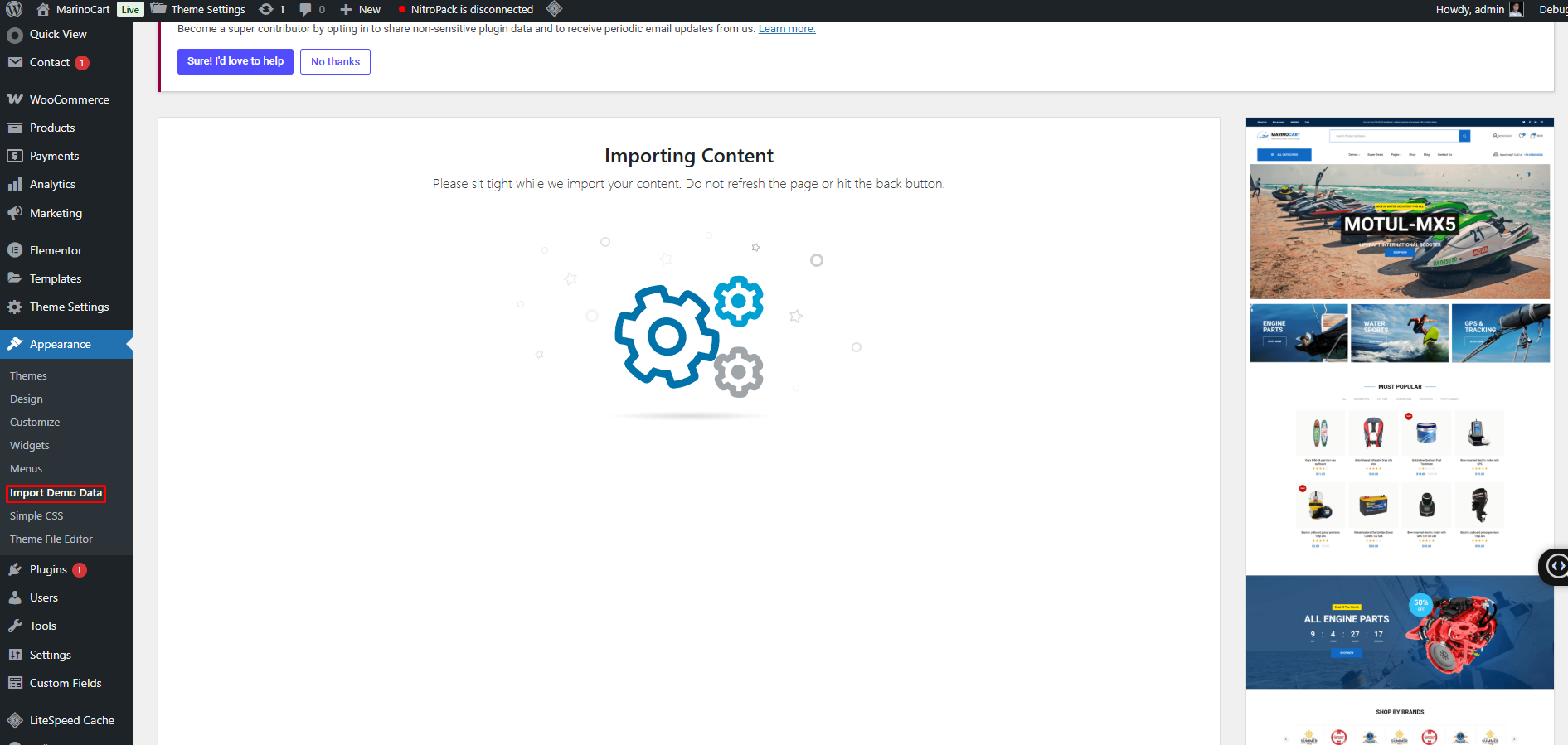This screenshot has height=745, width=1568.
Task: Open the Customize submenu item
Action: pyautogui.click(x=35, y=422)
